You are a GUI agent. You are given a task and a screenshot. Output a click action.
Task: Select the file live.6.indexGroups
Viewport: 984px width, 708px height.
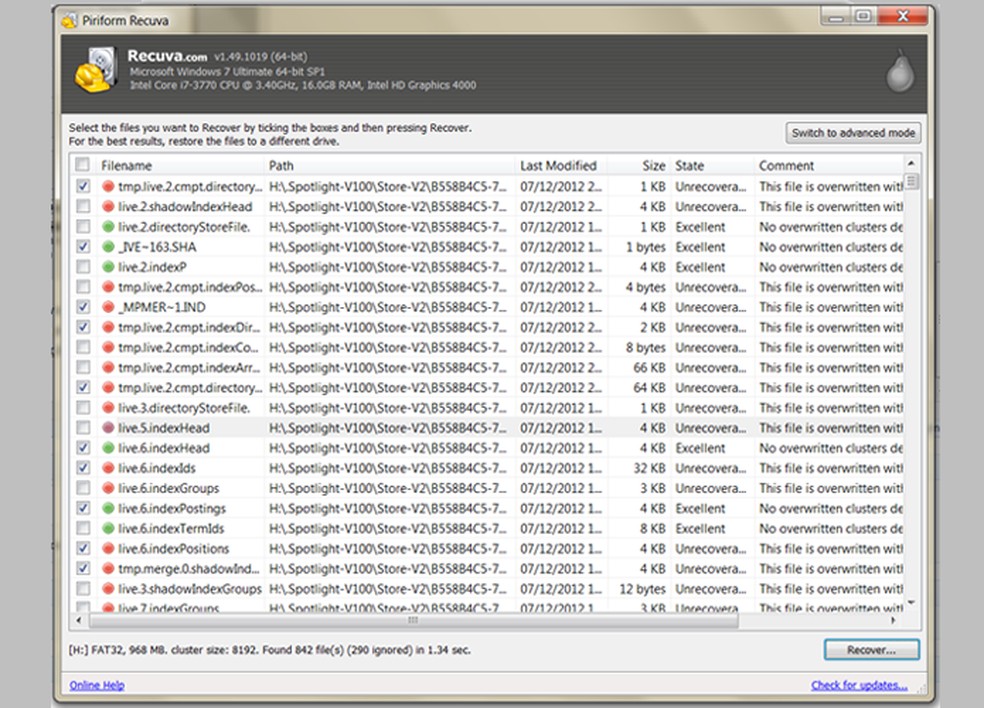169,488
